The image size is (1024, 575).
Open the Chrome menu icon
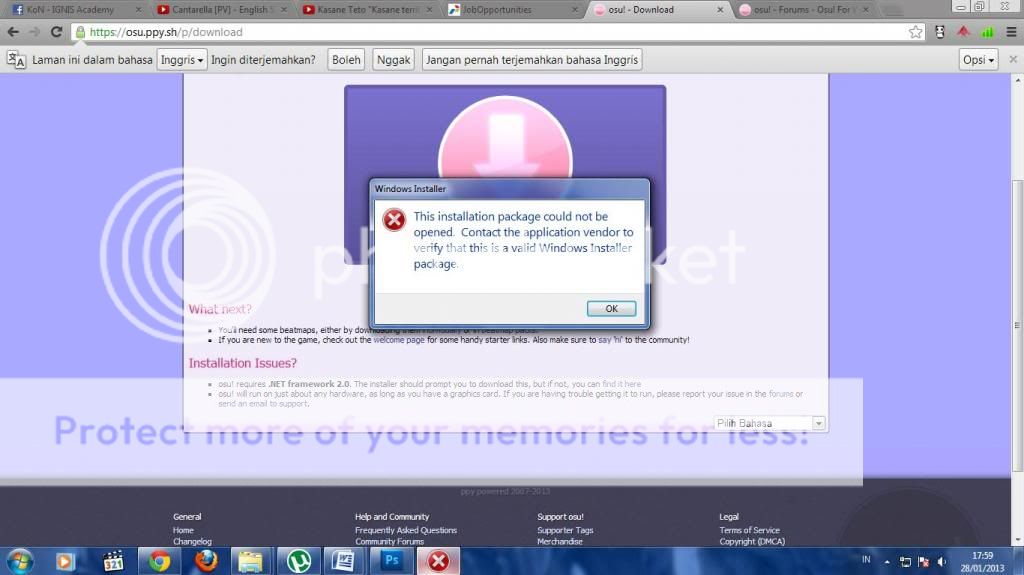[1011, 32]
